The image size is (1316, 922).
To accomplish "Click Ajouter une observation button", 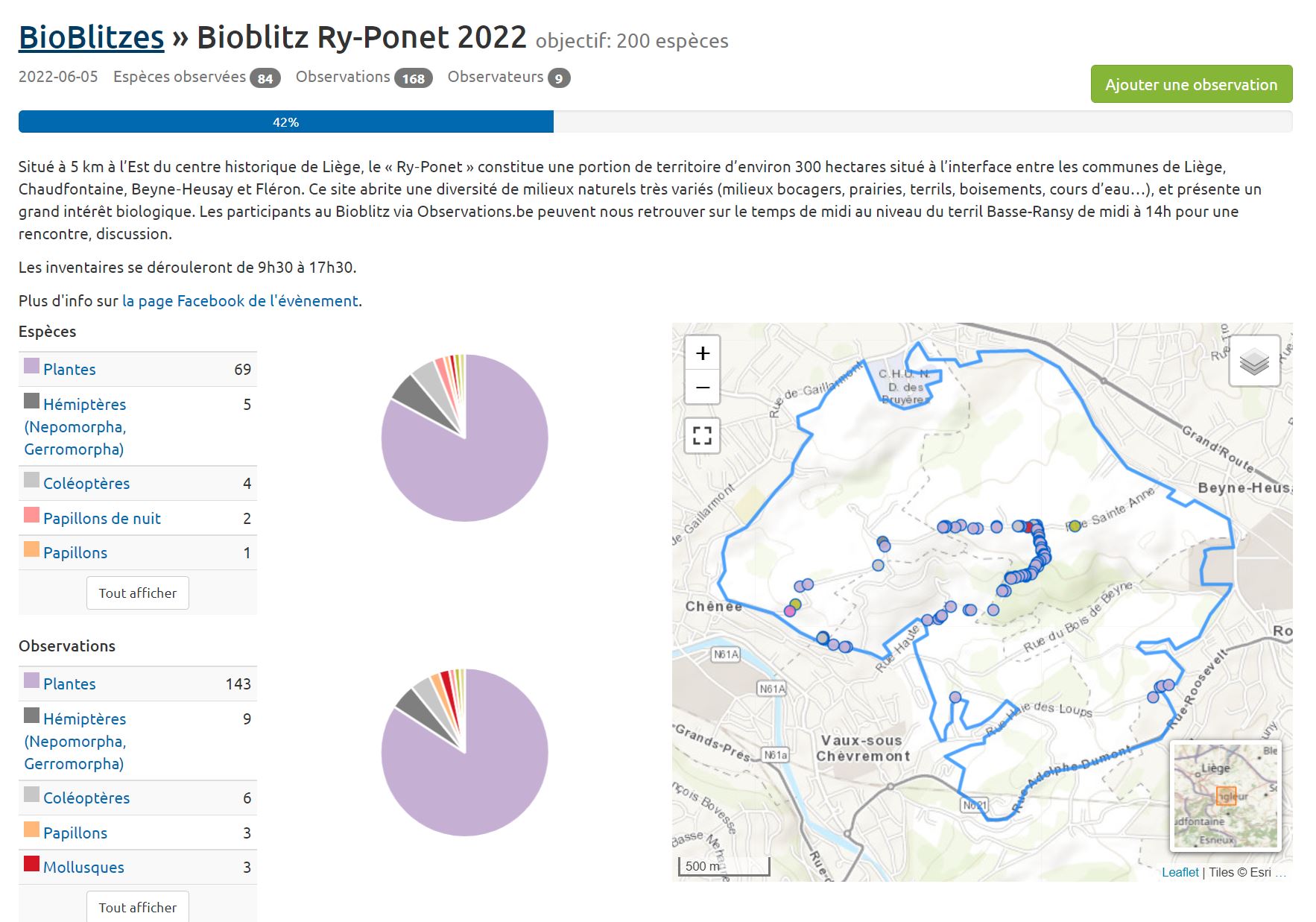I will 1191,85.
